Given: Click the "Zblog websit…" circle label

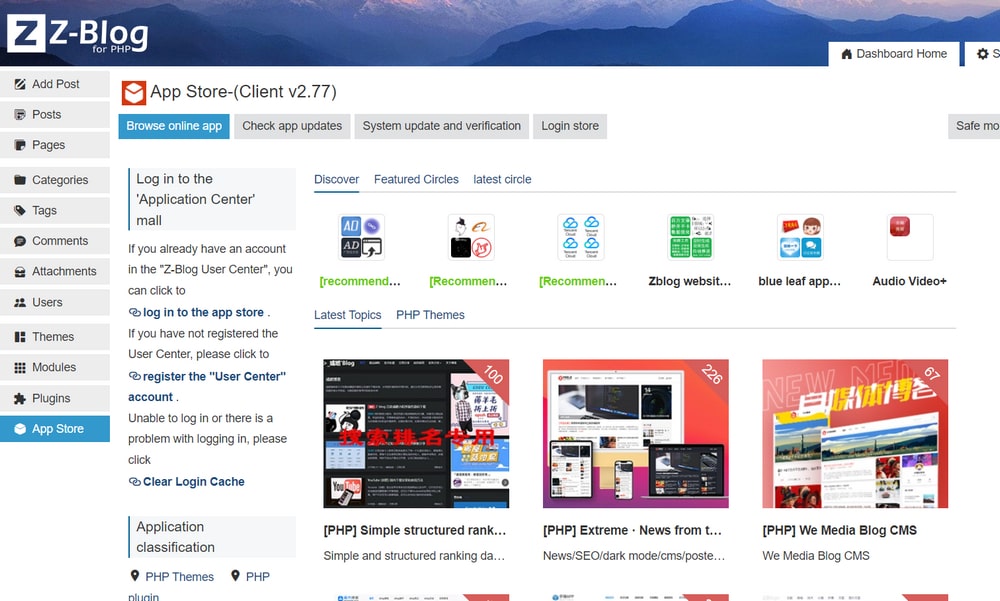Looking at the screenshot, I should (x=689, y=281).
